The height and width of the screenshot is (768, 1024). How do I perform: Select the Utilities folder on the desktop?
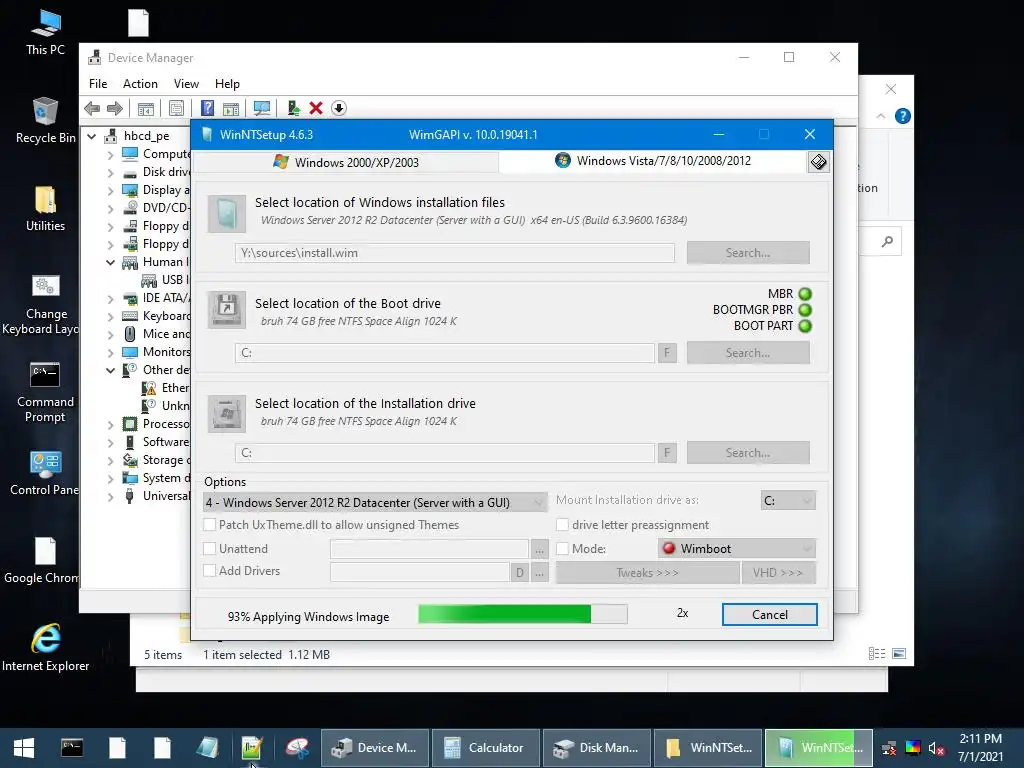46,209
